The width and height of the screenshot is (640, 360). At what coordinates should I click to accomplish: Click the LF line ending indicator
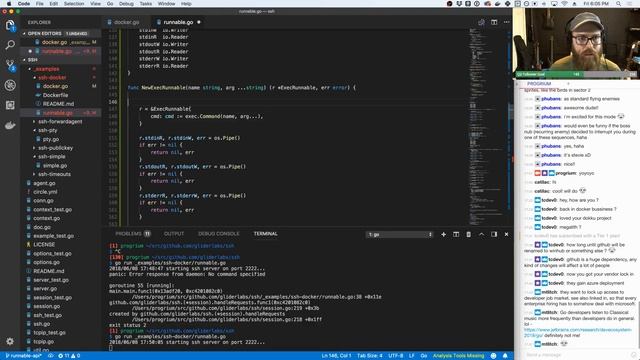[412, 356]
